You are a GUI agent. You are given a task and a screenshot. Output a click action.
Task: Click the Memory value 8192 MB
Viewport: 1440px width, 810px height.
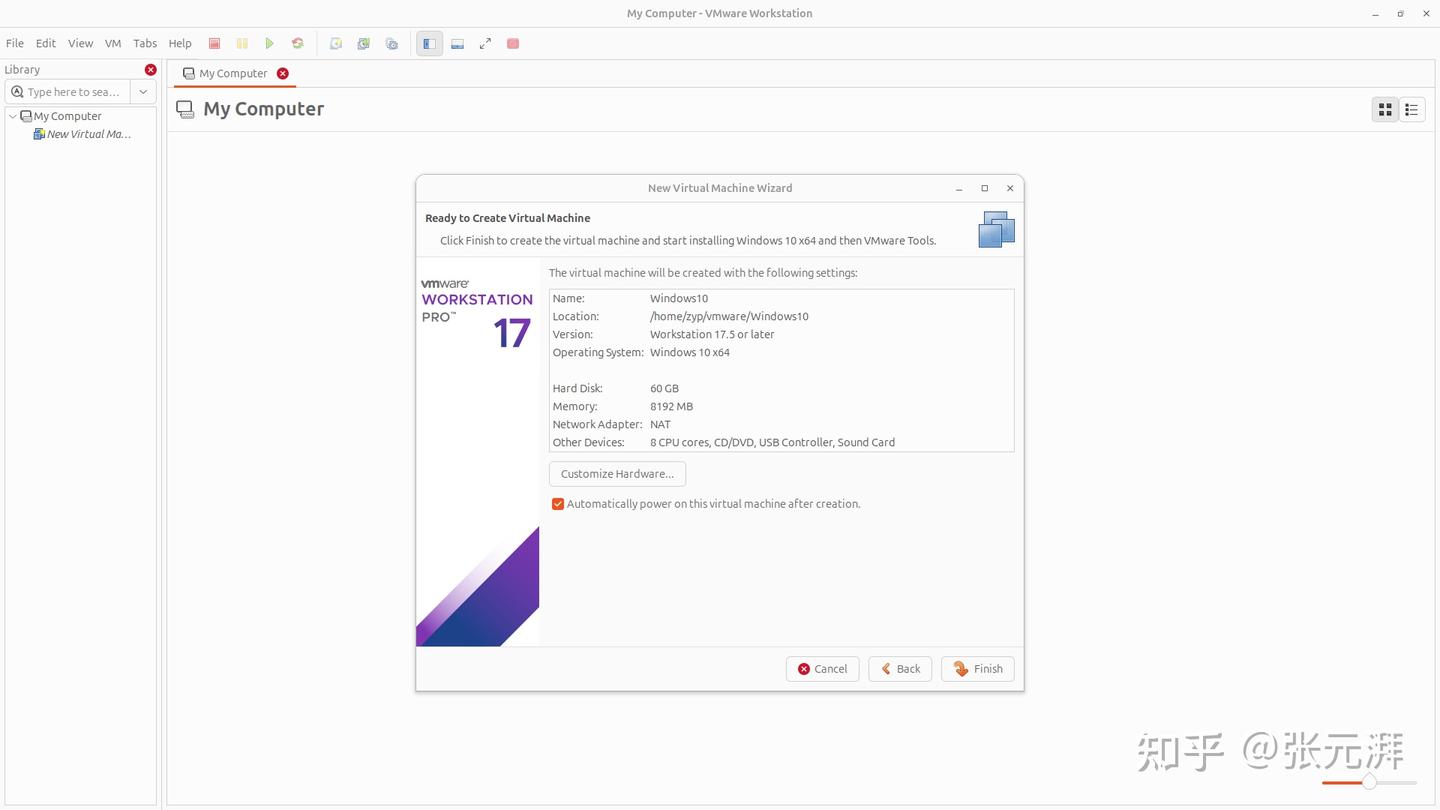coord(671,406)
